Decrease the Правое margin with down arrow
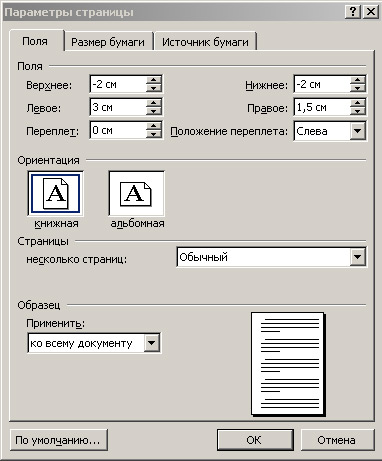This screenshot has width=382, height=461. pos(358,111)
